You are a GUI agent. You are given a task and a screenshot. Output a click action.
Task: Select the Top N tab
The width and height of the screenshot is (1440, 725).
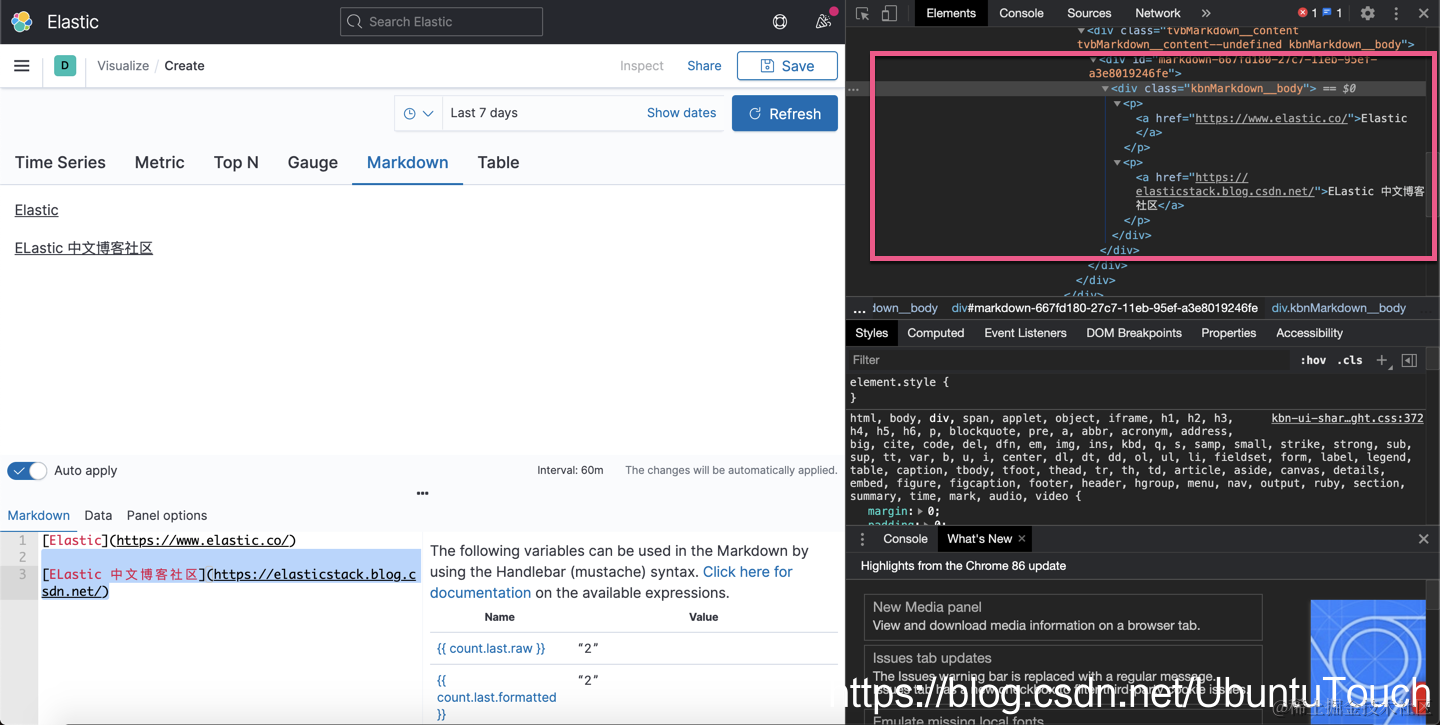tap(236, 162)
